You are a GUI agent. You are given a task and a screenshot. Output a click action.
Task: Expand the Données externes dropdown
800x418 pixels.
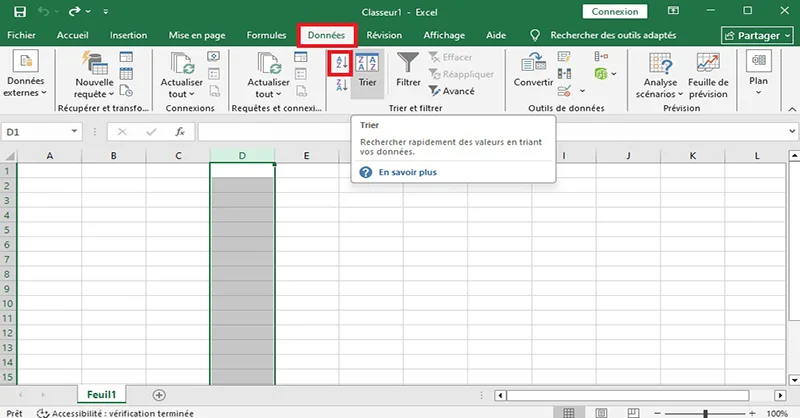(25, 75)
